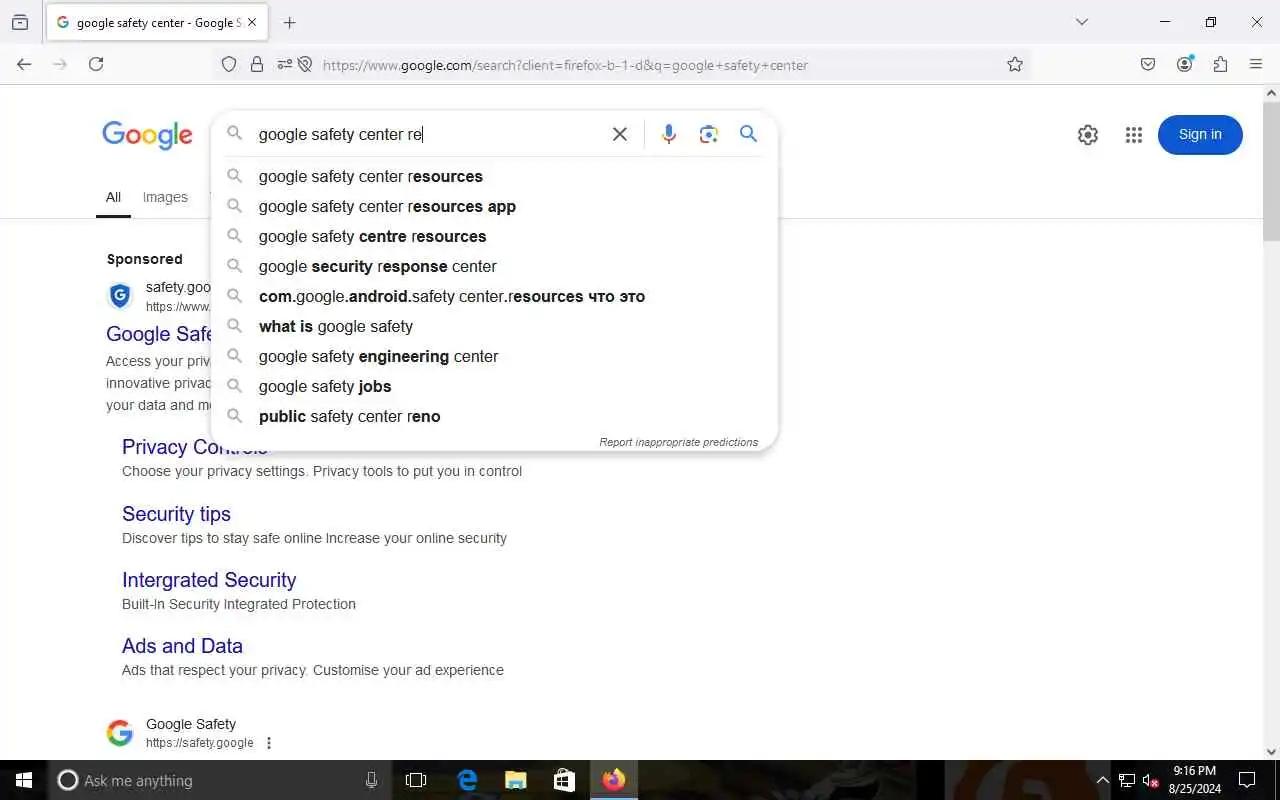Image resolution: width=1280 pixels, height=800 pixels.
Task: Switch to the Images results tab
Action: click(165, 197)
